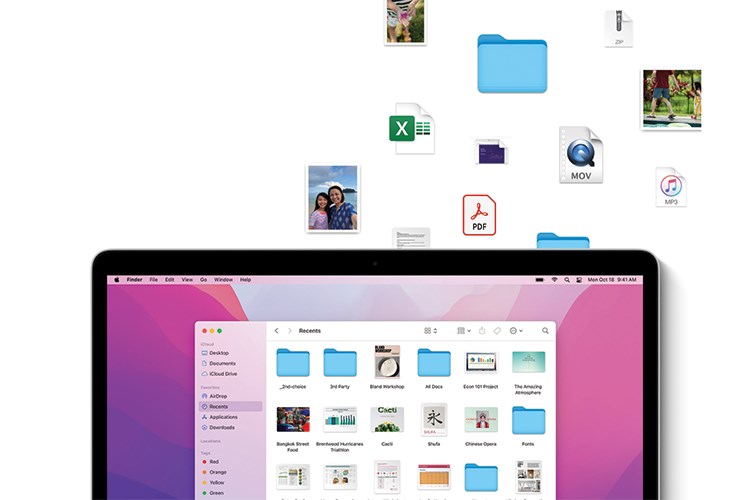
Task: Open the More actions ellipsis dropdown
Action: click(x=515, y=330)
